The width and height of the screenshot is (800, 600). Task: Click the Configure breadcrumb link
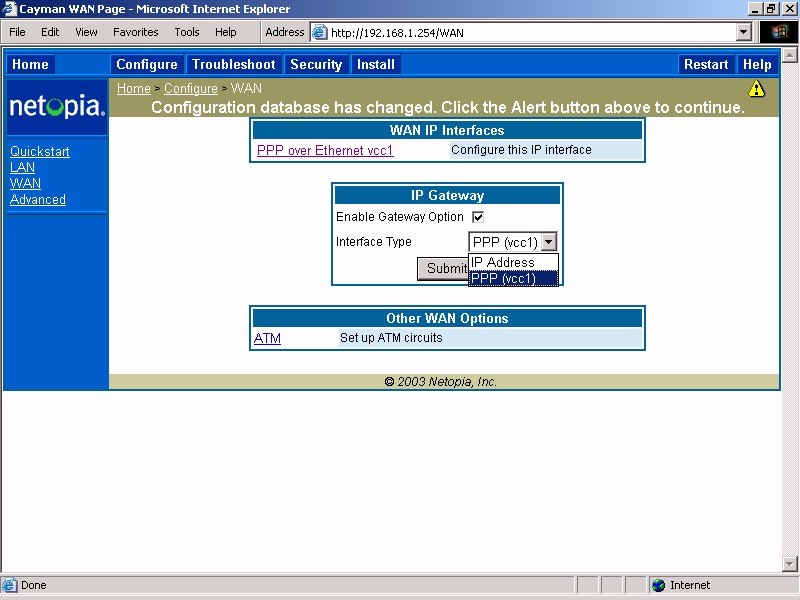(x=191, y=89)
